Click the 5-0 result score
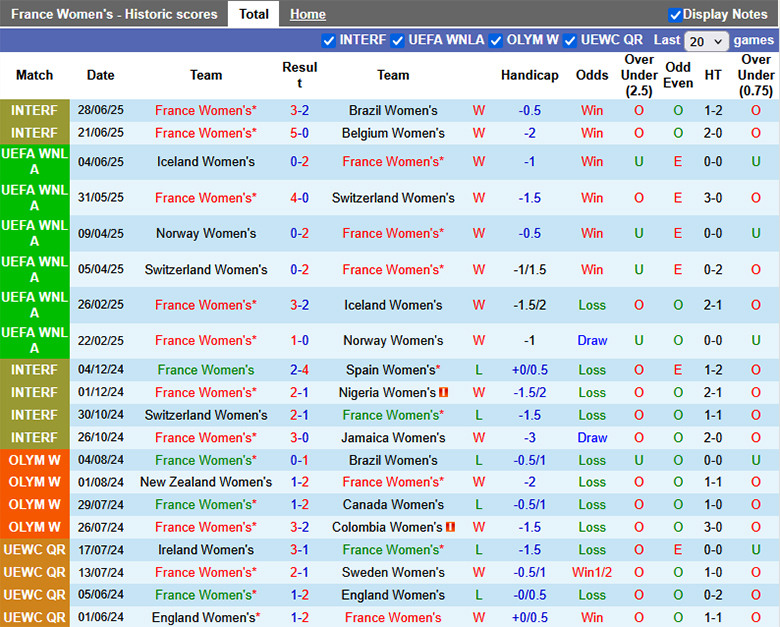 point(299,133)
